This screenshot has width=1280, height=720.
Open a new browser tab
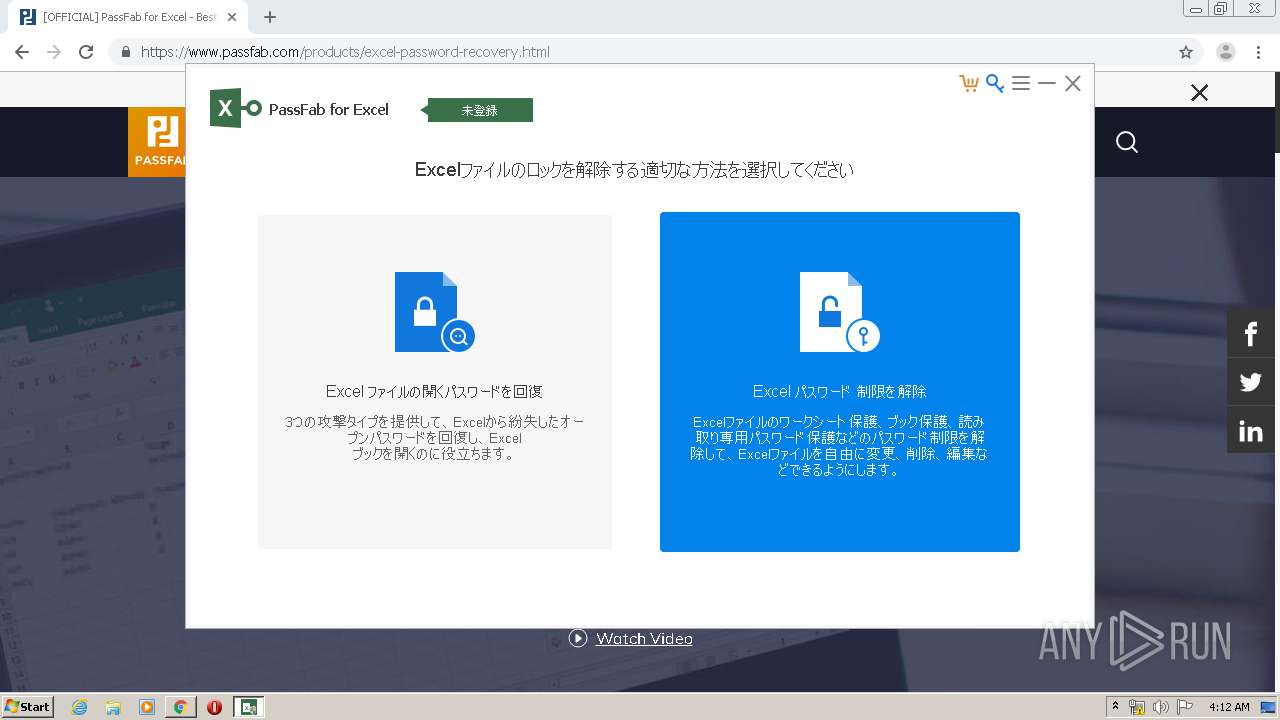(270, 17)
